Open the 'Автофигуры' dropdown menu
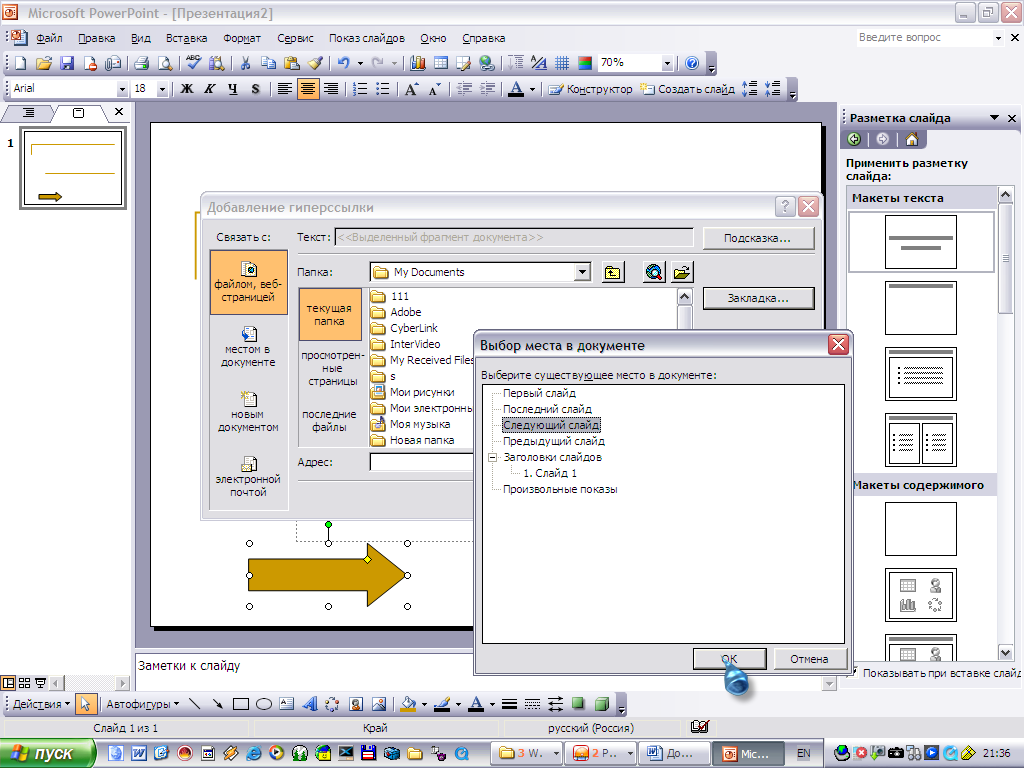The width and height of the screenshot is (1024, 768). tap(142, 704)
